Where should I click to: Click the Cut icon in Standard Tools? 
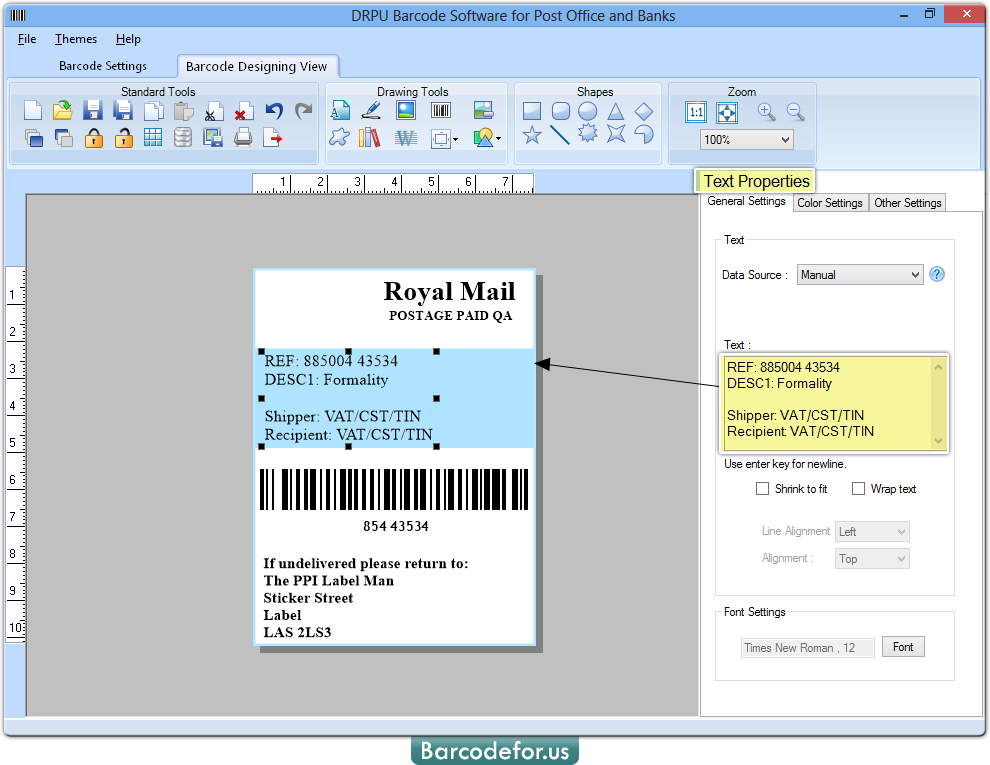pos(213,110)
